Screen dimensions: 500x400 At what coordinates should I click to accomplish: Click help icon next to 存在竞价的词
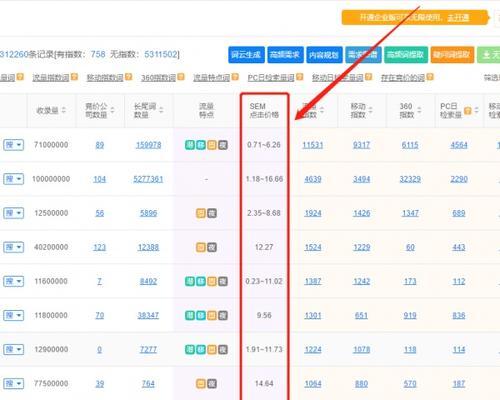tap(430, 77)
